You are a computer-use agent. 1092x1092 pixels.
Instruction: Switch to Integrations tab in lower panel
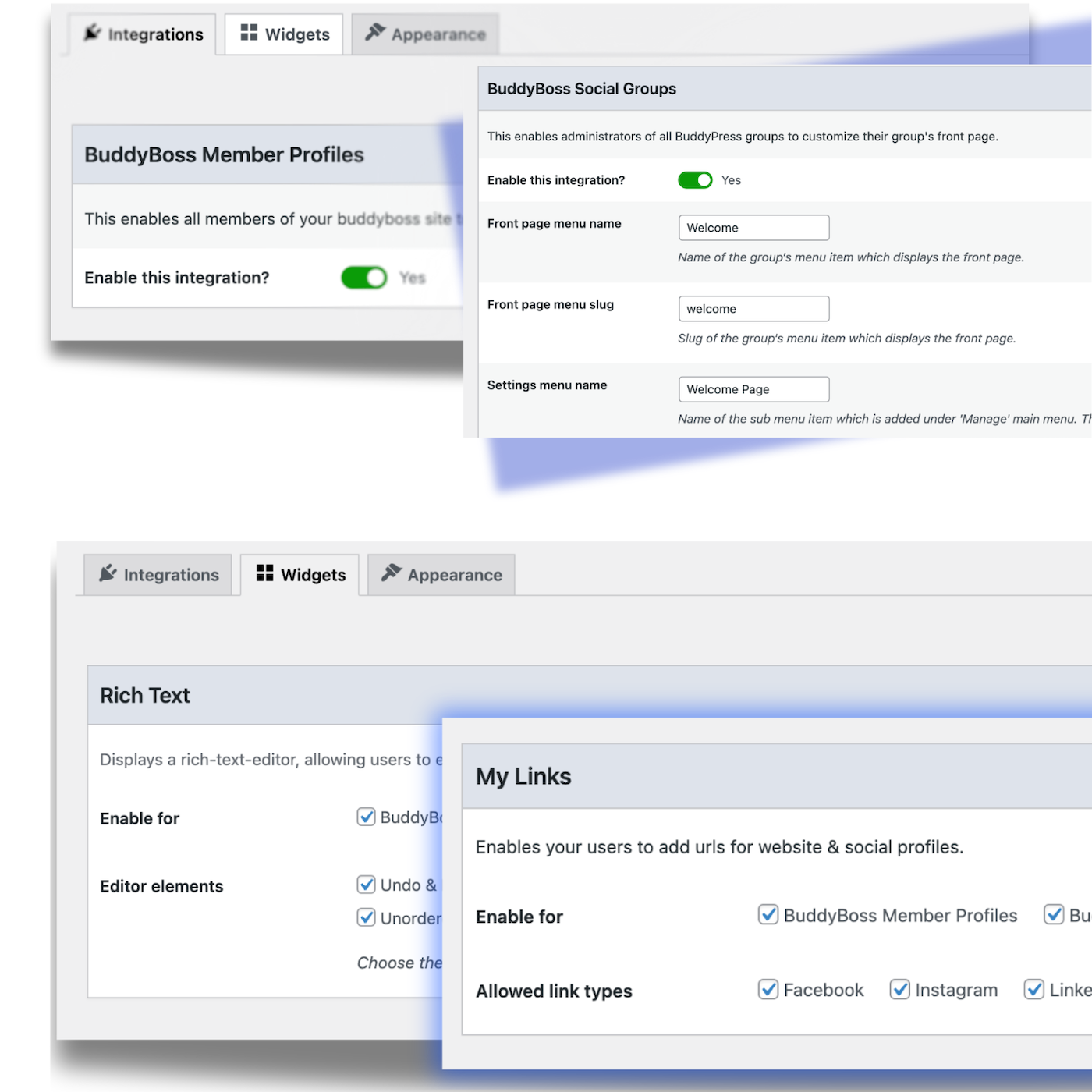[158, 575]
